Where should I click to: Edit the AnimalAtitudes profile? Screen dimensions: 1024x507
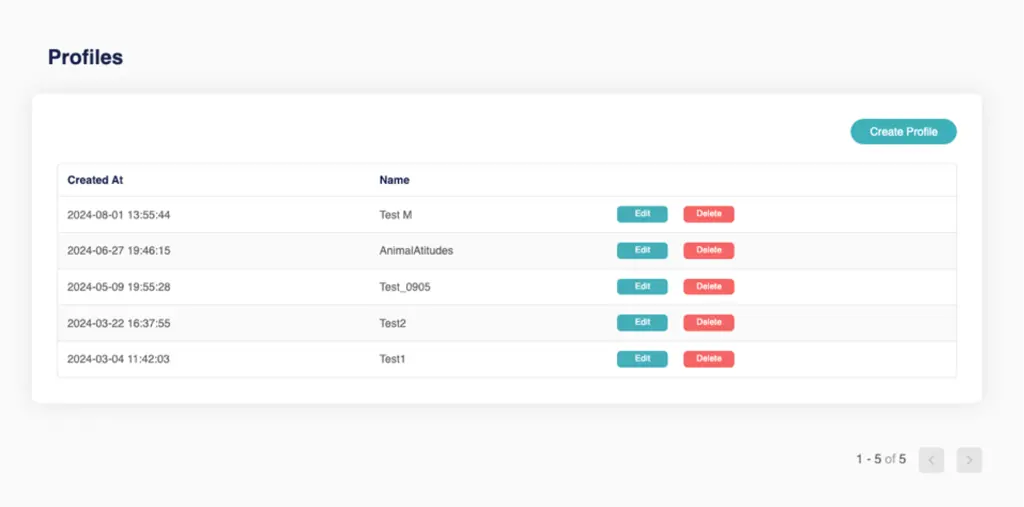642,250
